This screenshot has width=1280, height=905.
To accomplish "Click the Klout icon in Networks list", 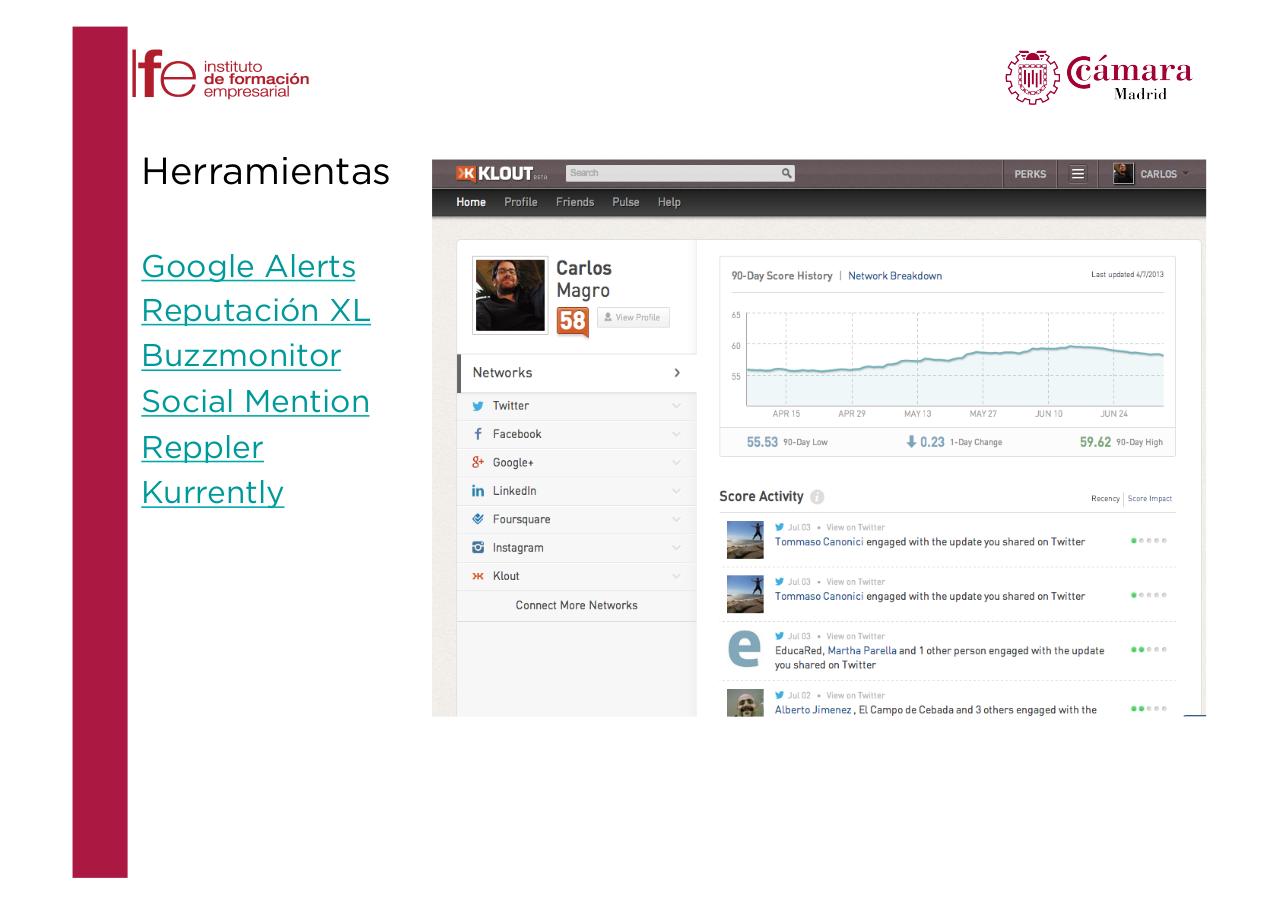I will 477,576.
